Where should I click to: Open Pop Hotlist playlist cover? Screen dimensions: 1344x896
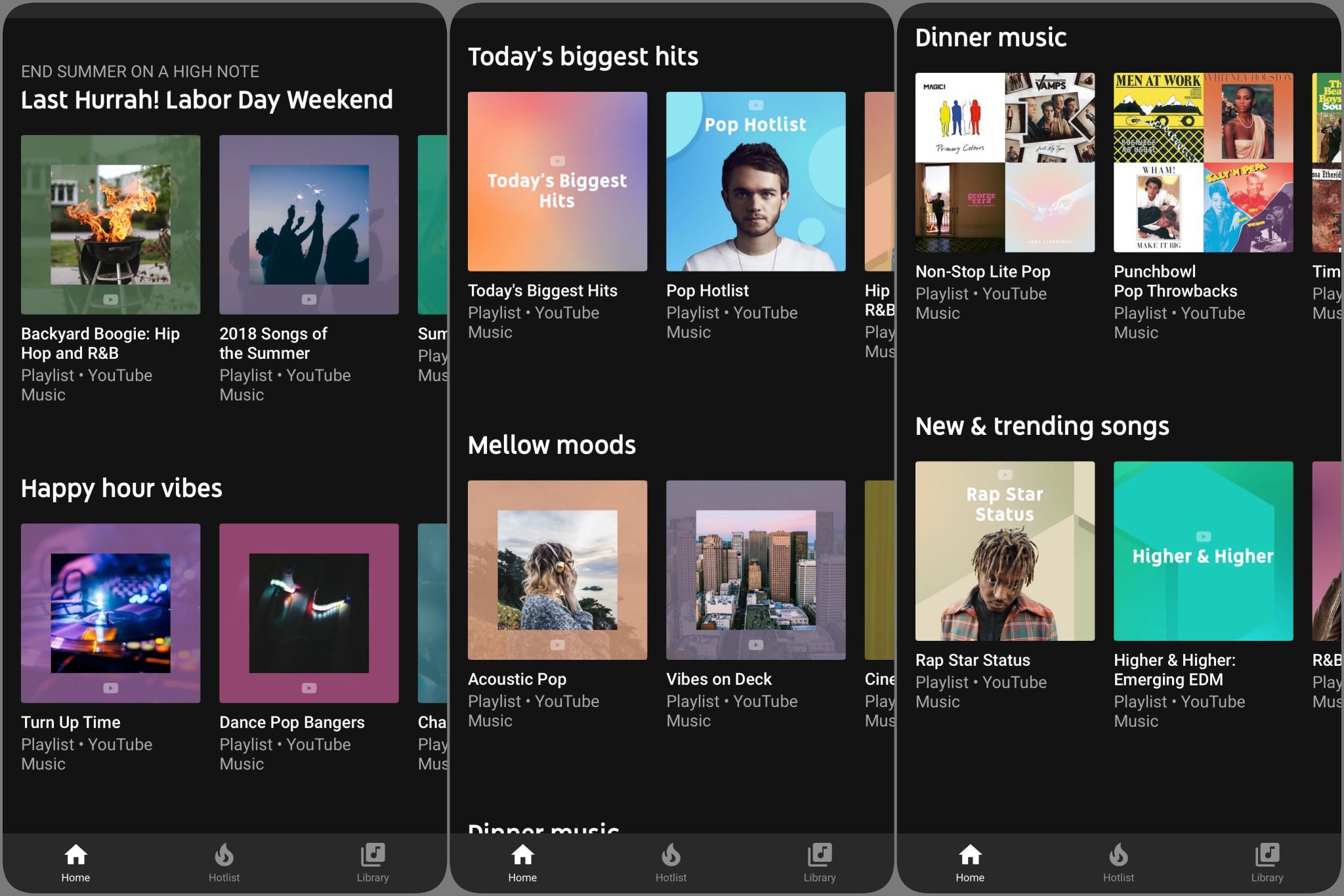756,182
